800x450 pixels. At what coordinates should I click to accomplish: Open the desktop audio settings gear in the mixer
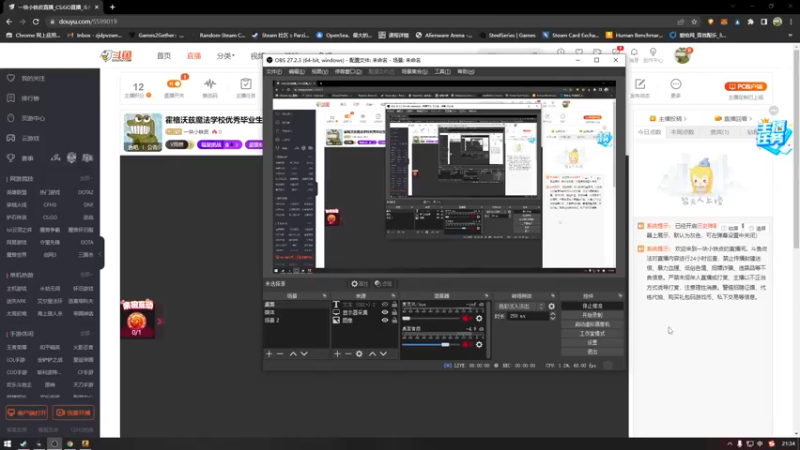pos(479,344)
